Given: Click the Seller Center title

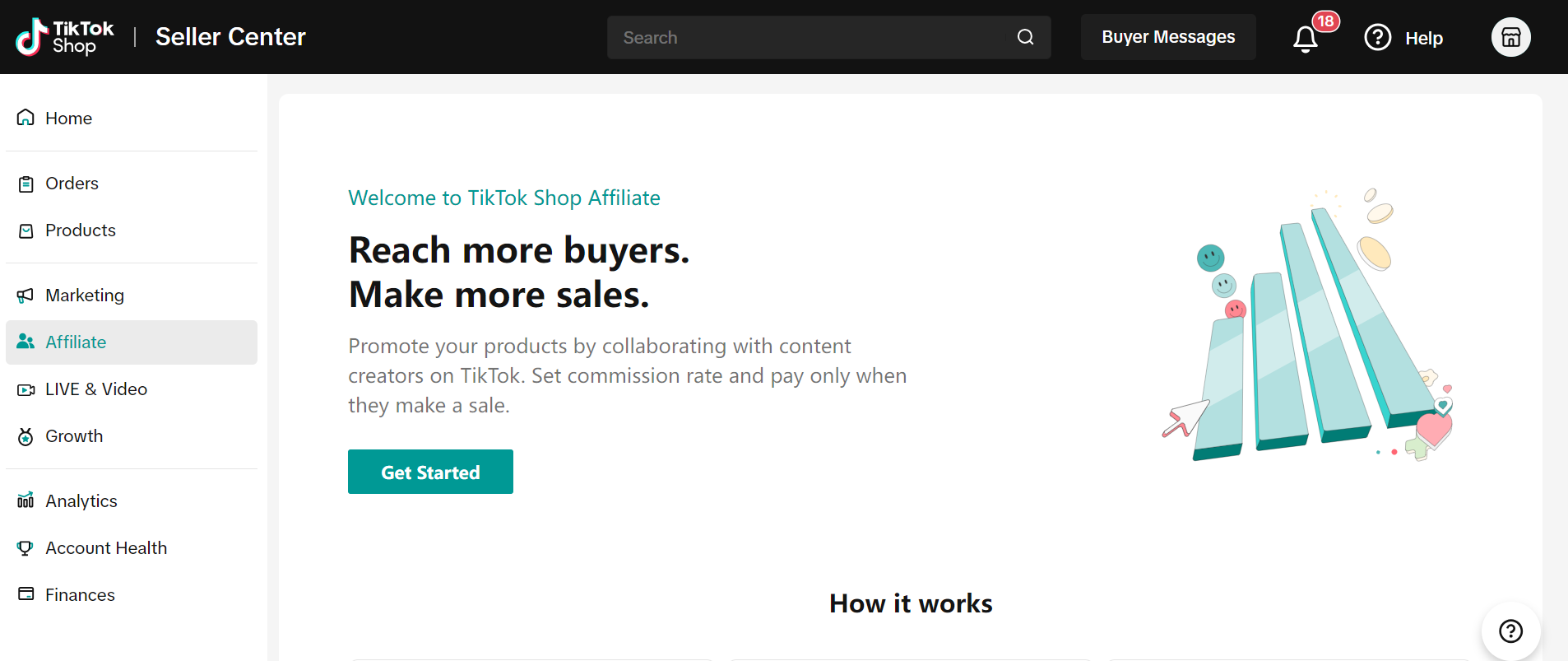Looking at the screenshot, I should [230, 37].
